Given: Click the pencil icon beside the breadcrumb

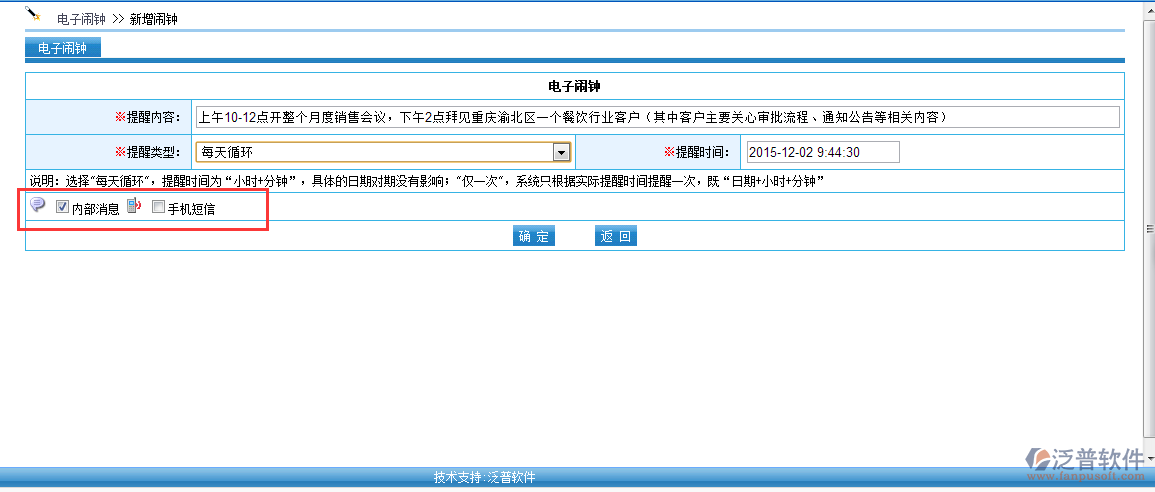Looking at the screenshot, I should 32,14.
